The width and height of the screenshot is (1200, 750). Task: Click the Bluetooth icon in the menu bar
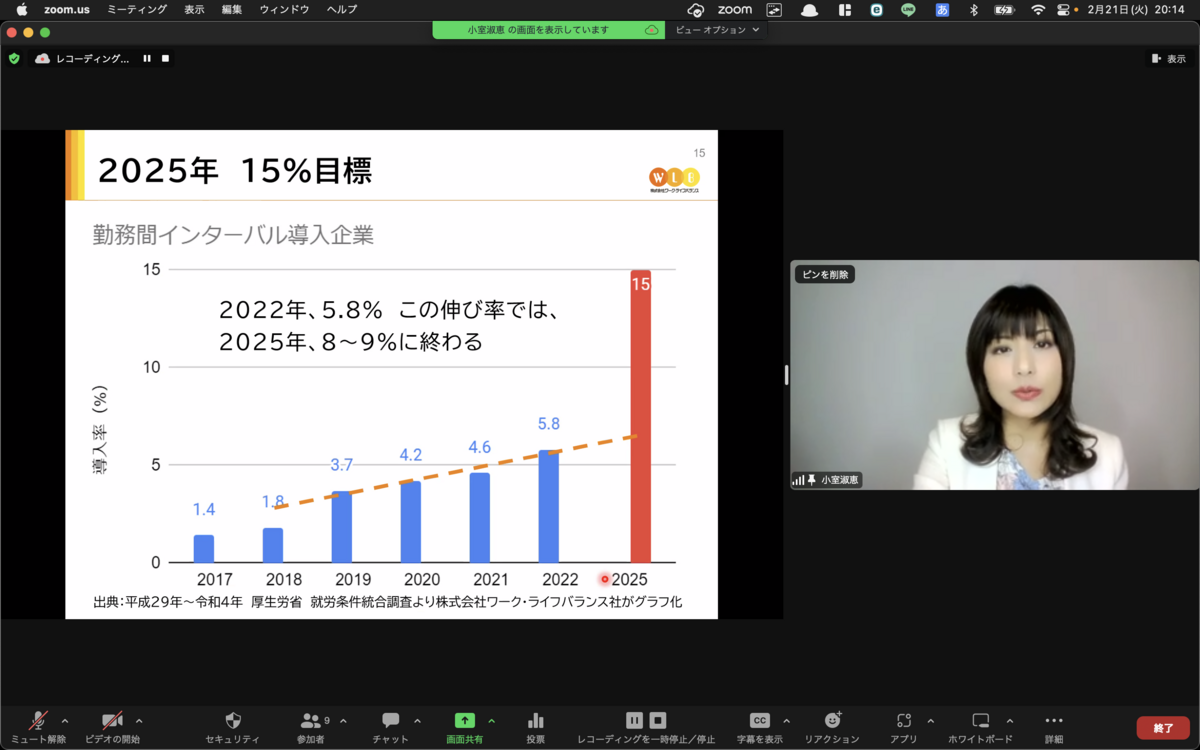point(973,9)
